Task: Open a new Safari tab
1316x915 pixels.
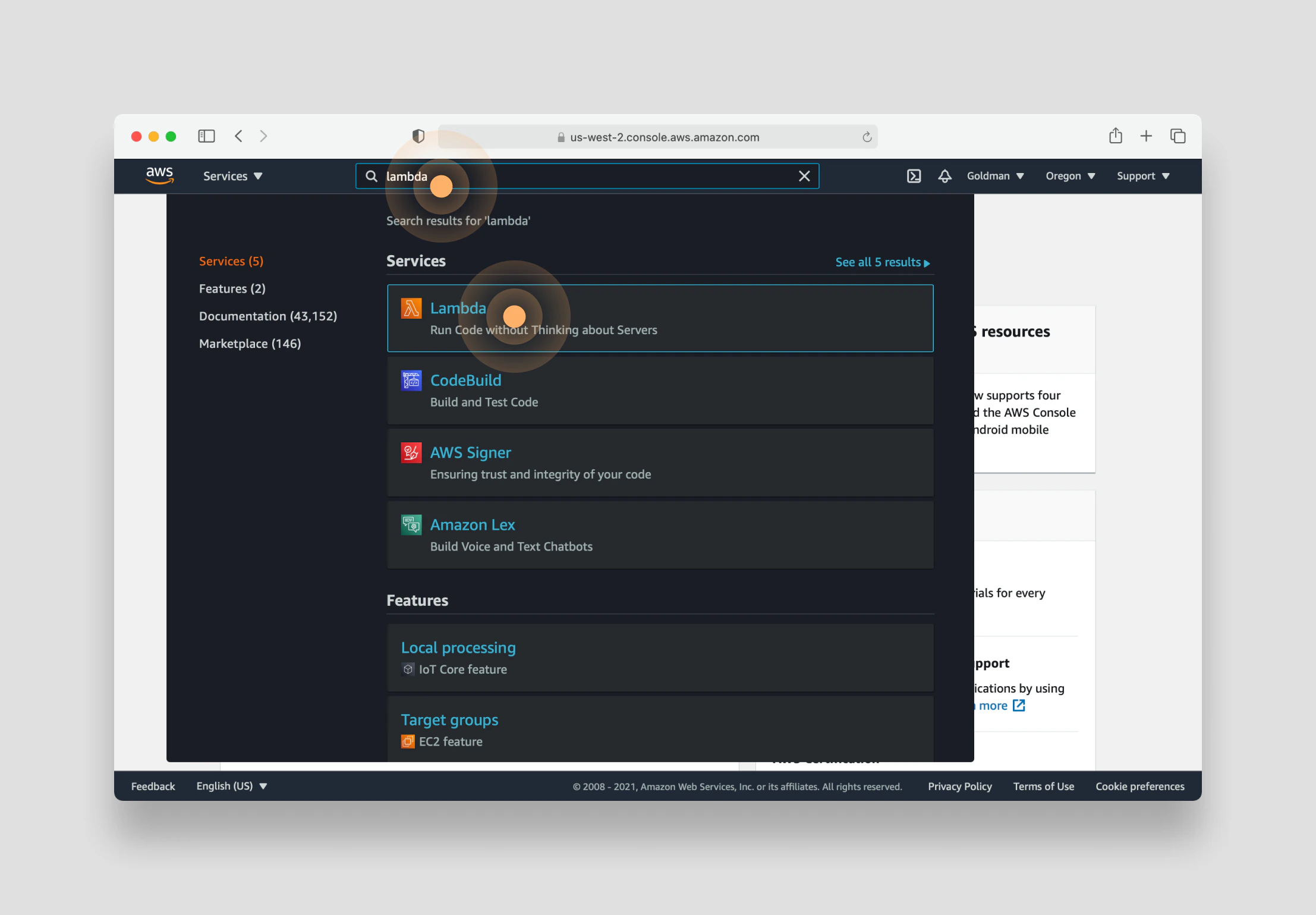Action: tap(1147, 136)
